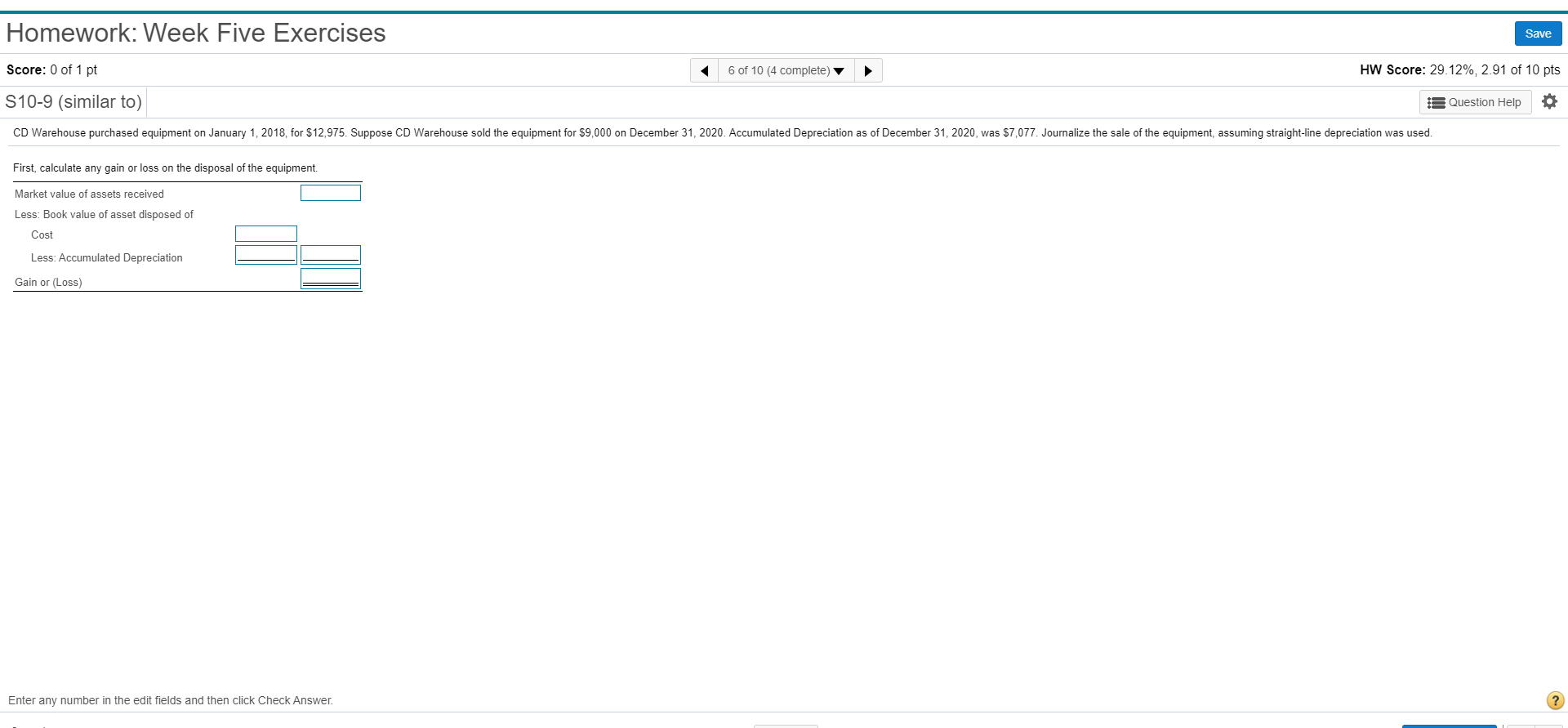Select the Gain or (Loss) input field
This screenshot has width=1568, height=728.
point(331,279)
